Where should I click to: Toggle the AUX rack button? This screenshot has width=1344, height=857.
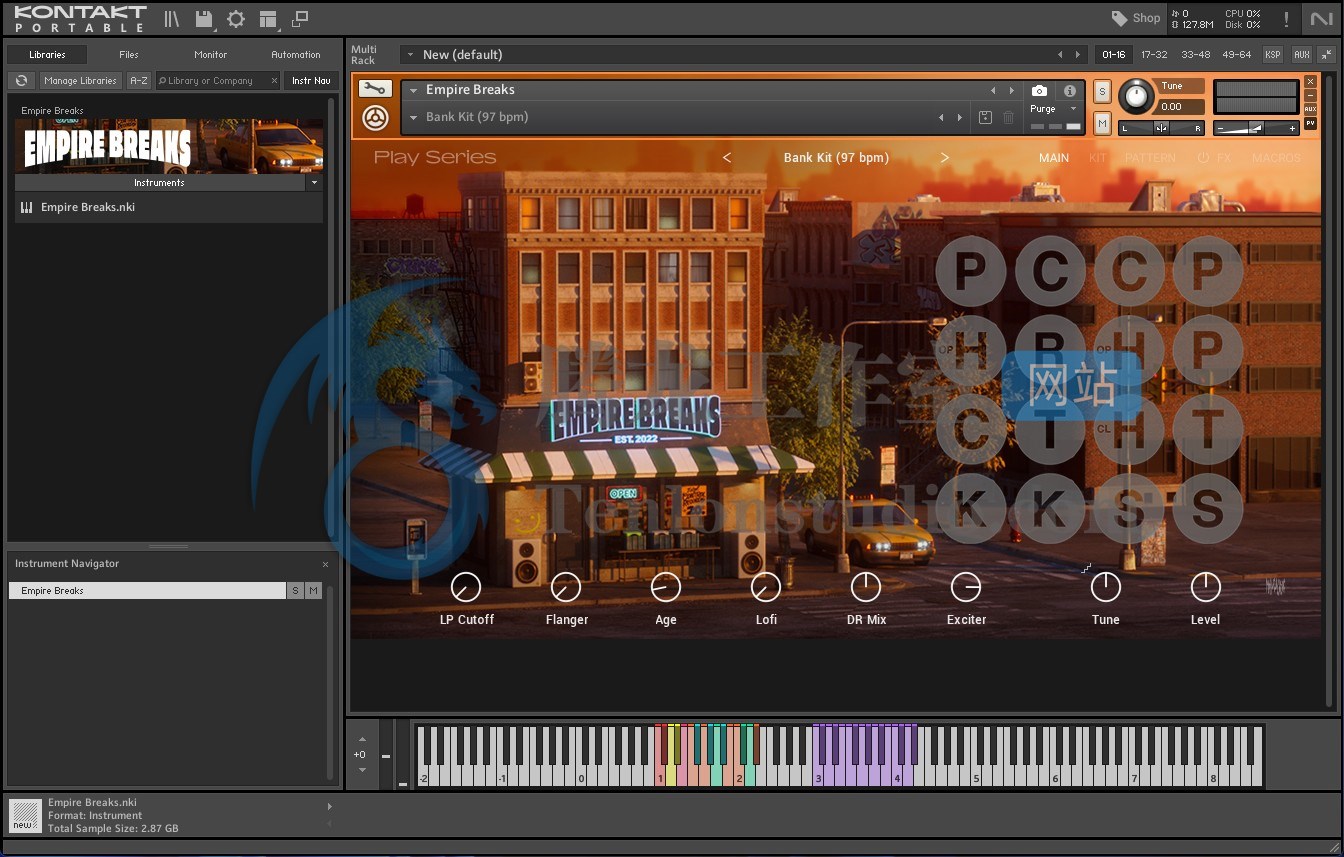point(1301,55)
